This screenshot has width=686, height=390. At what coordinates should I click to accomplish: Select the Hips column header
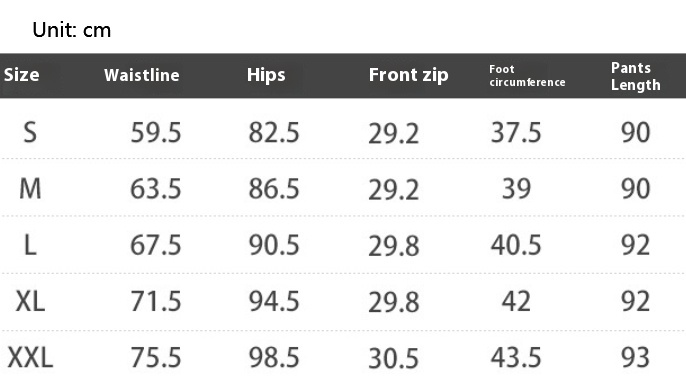tap(266, 75)
